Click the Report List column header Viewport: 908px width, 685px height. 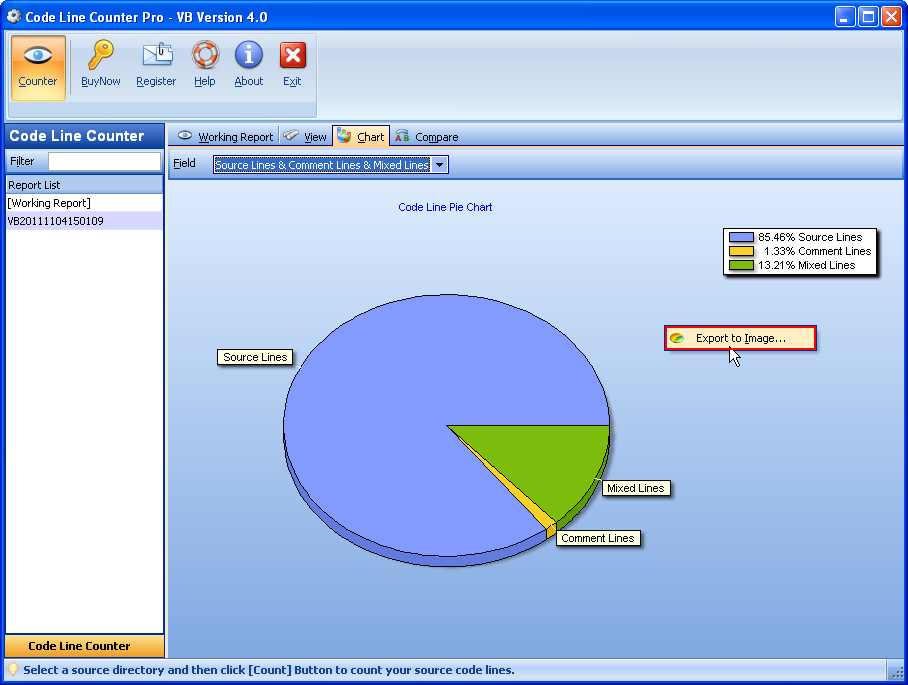tap(85, 185)
